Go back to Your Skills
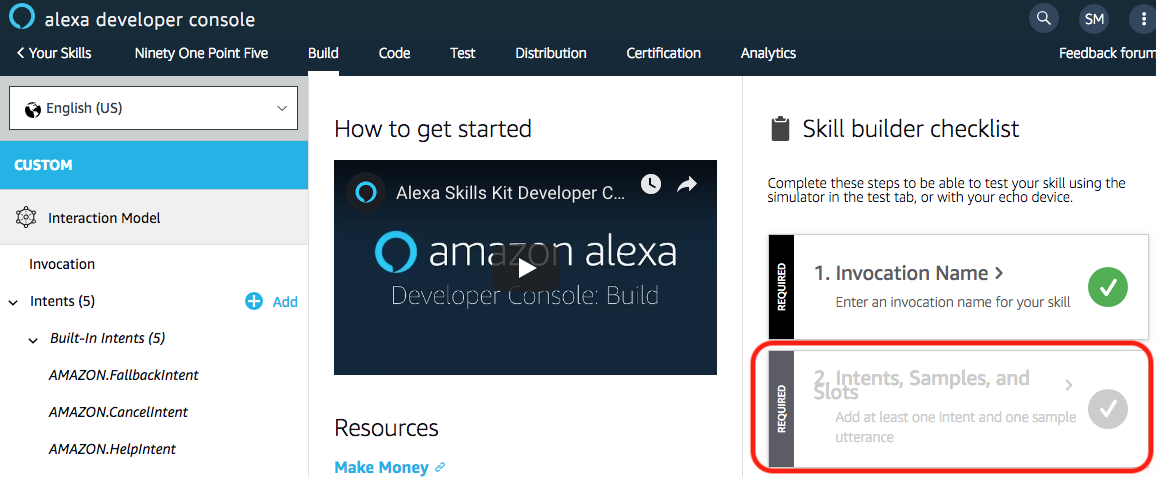This screenshot has width=1156, height=477. click(x=54, y=53)
